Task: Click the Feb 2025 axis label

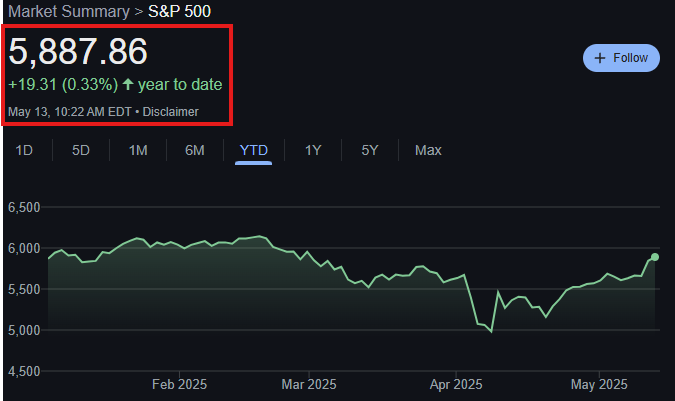Action: click(x=180, y=384)
